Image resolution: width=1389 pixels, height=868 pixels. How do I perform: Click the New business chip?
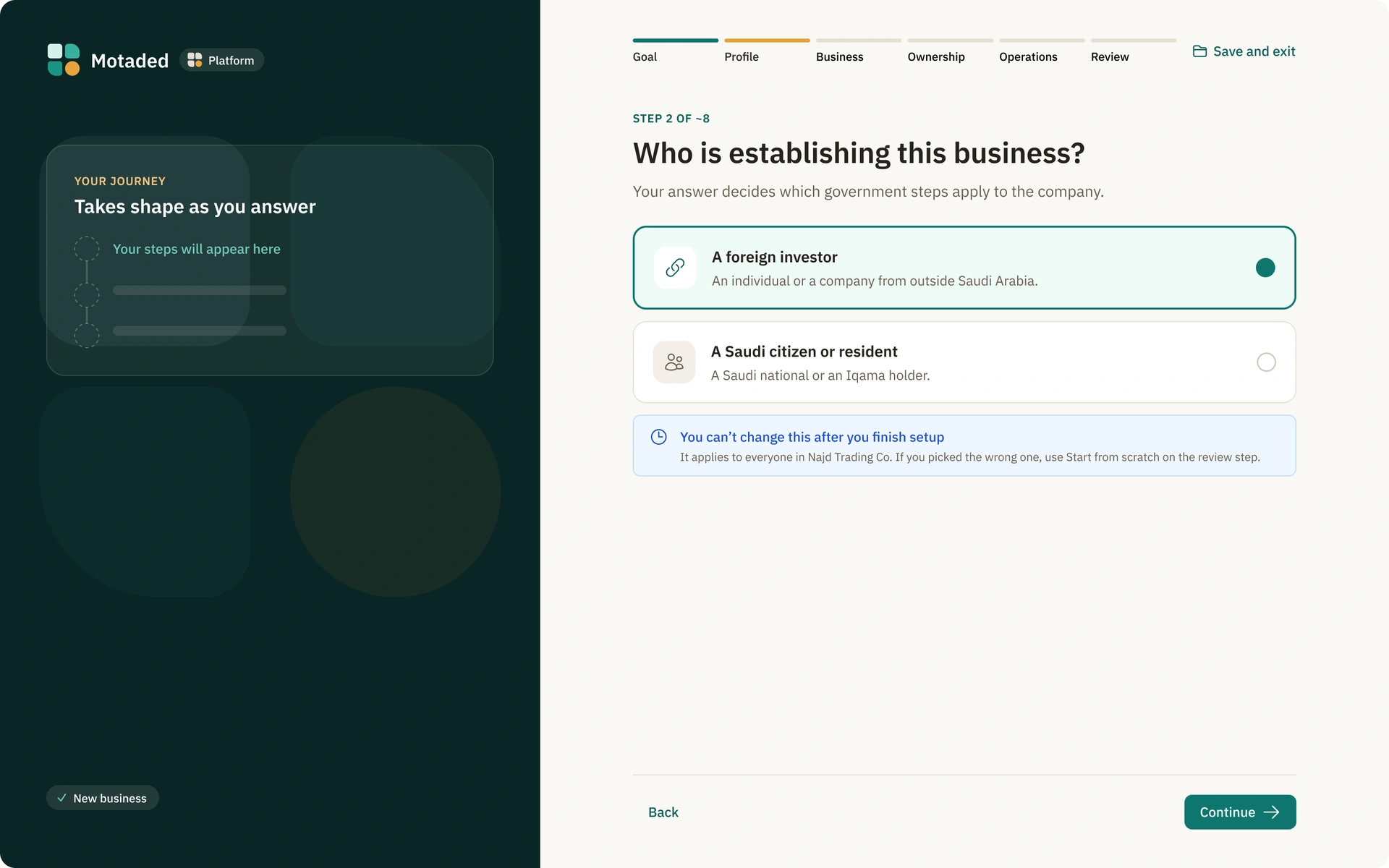tap(103, 798)
